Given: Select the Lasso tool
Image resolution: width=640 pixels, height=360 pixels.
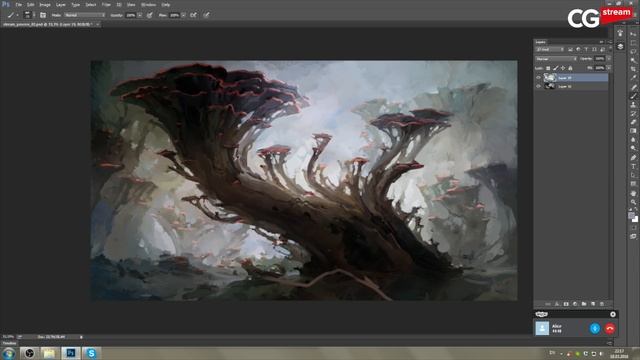Looking at the screenshot, I should pos(633,51).
